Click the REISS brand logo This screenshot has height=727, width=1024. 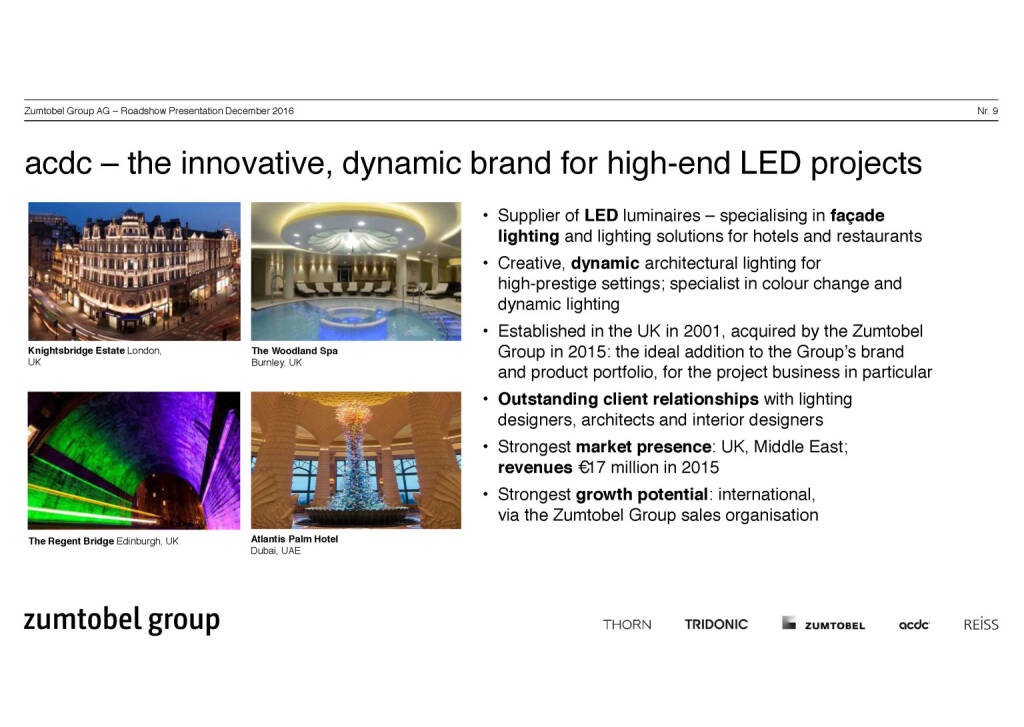[x=980, y=624]
